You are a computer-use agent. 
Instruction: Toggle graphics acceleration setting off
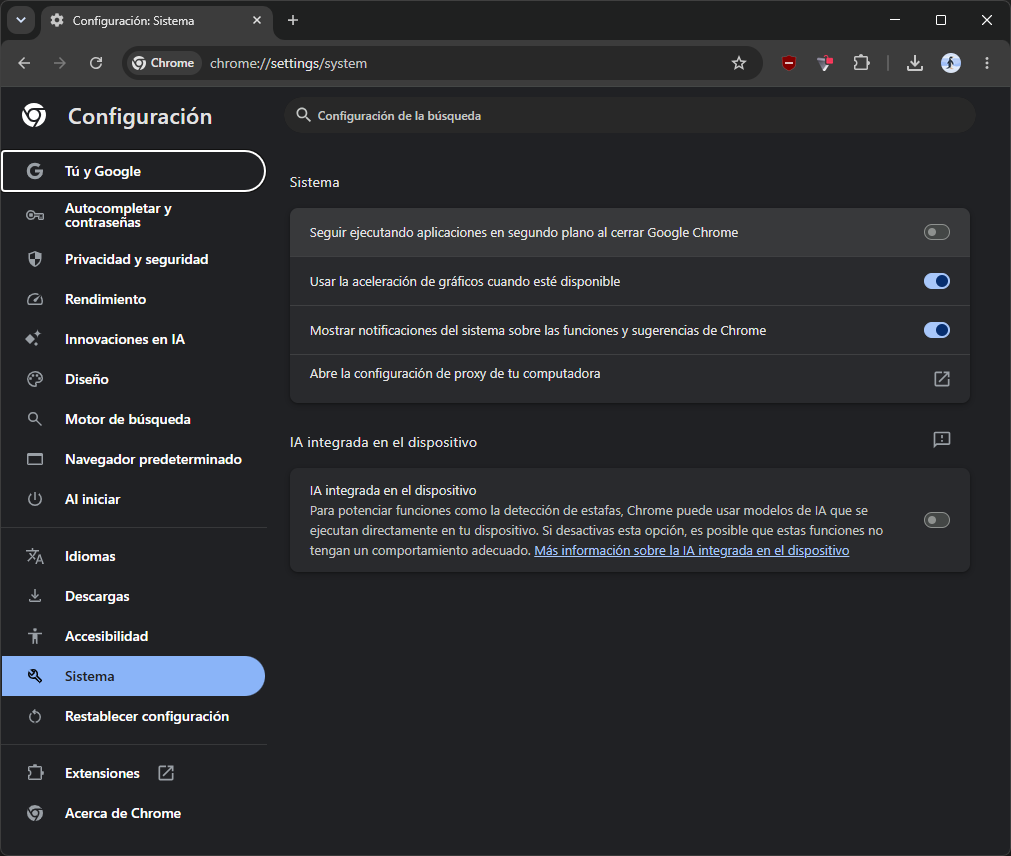pyautogui.click(x=936, y=281)
